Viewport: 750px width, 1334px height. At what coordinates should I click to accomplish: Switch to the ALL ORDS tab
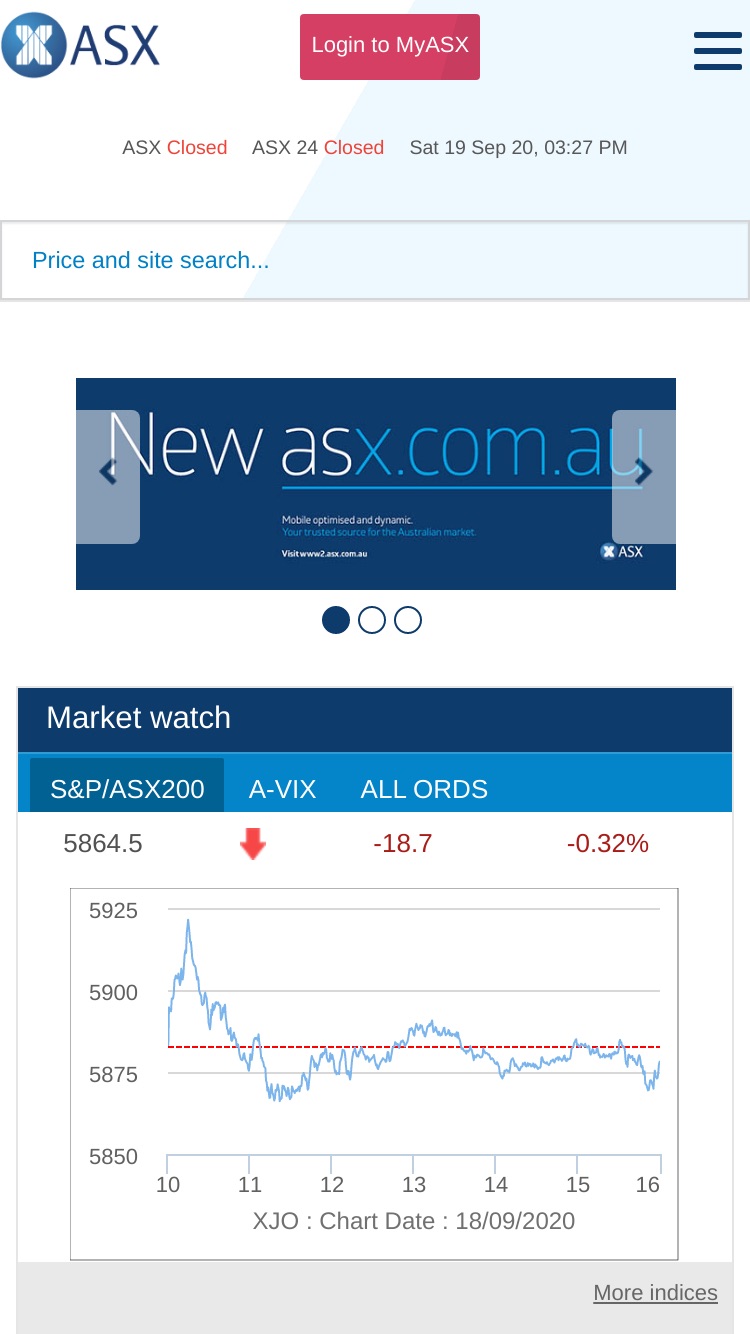pyautogui.click(x=424, y=789)
